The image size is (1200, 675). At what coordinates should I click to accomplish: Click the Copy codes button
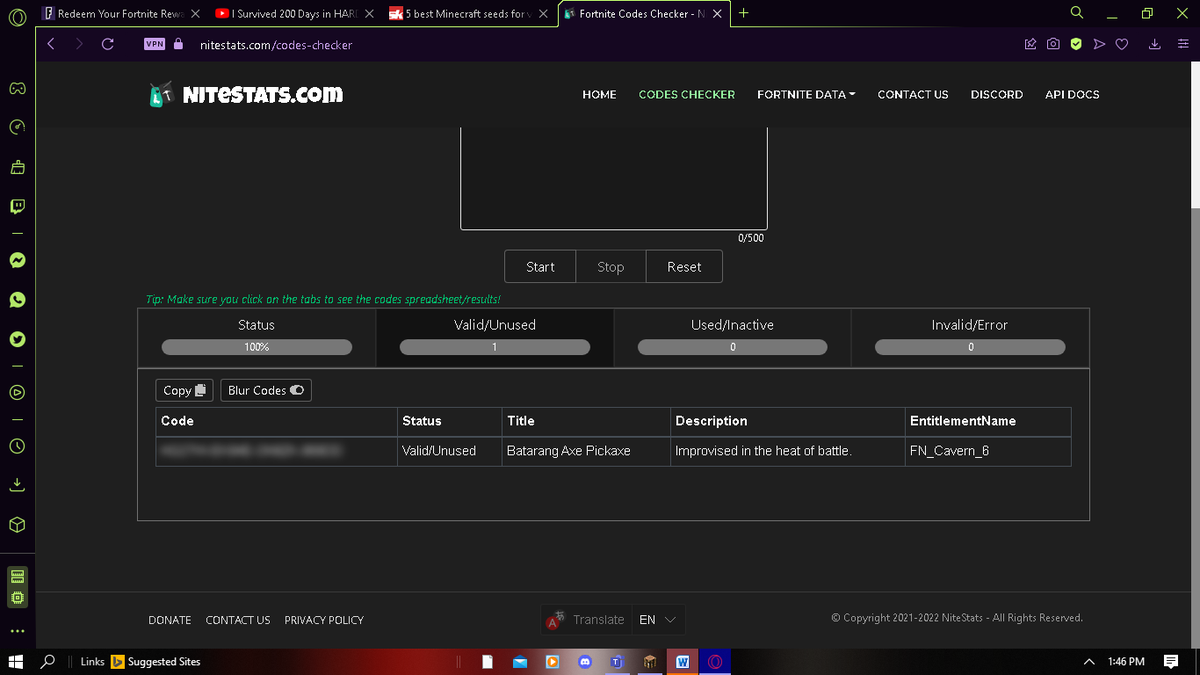click(185, 390)
